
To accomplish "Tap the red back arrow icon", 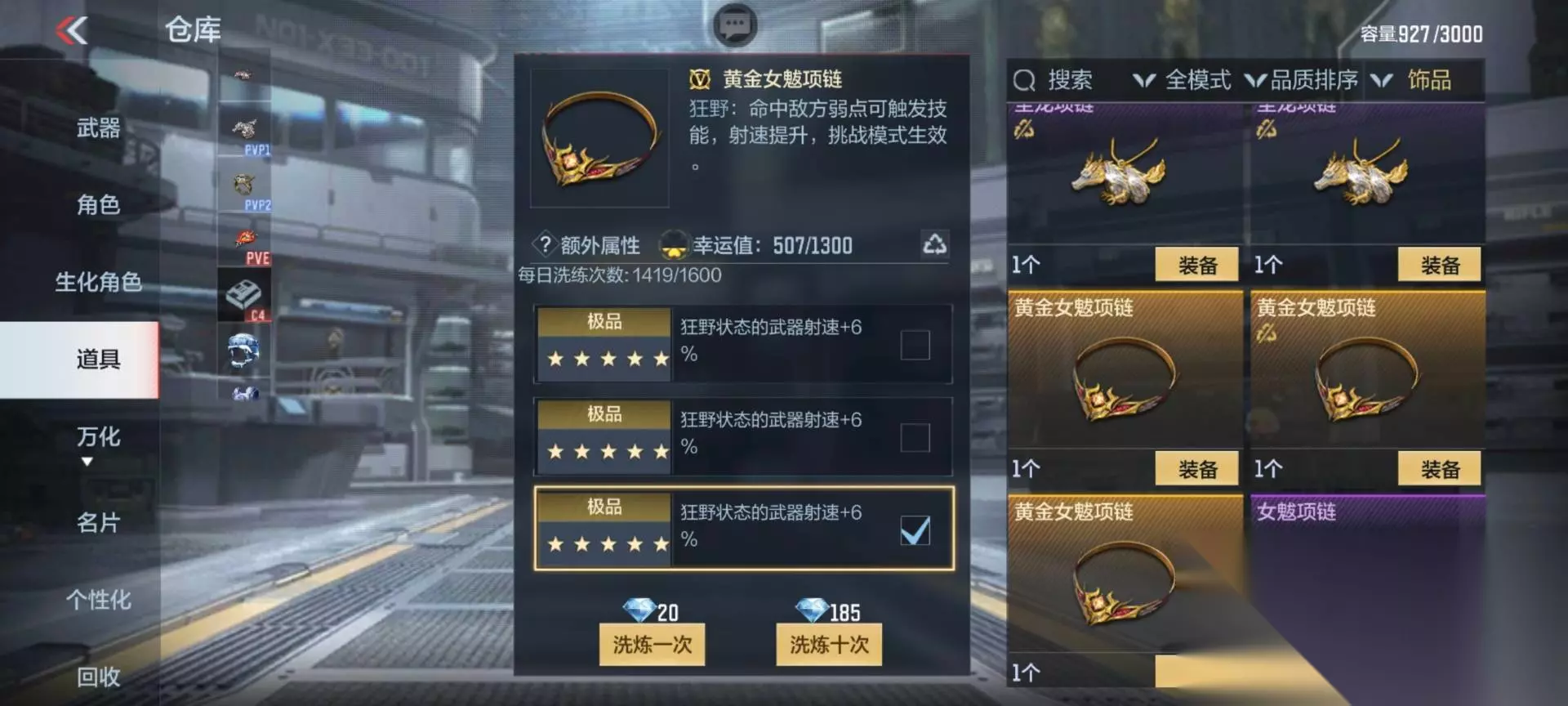I will (x=72, y=31).
